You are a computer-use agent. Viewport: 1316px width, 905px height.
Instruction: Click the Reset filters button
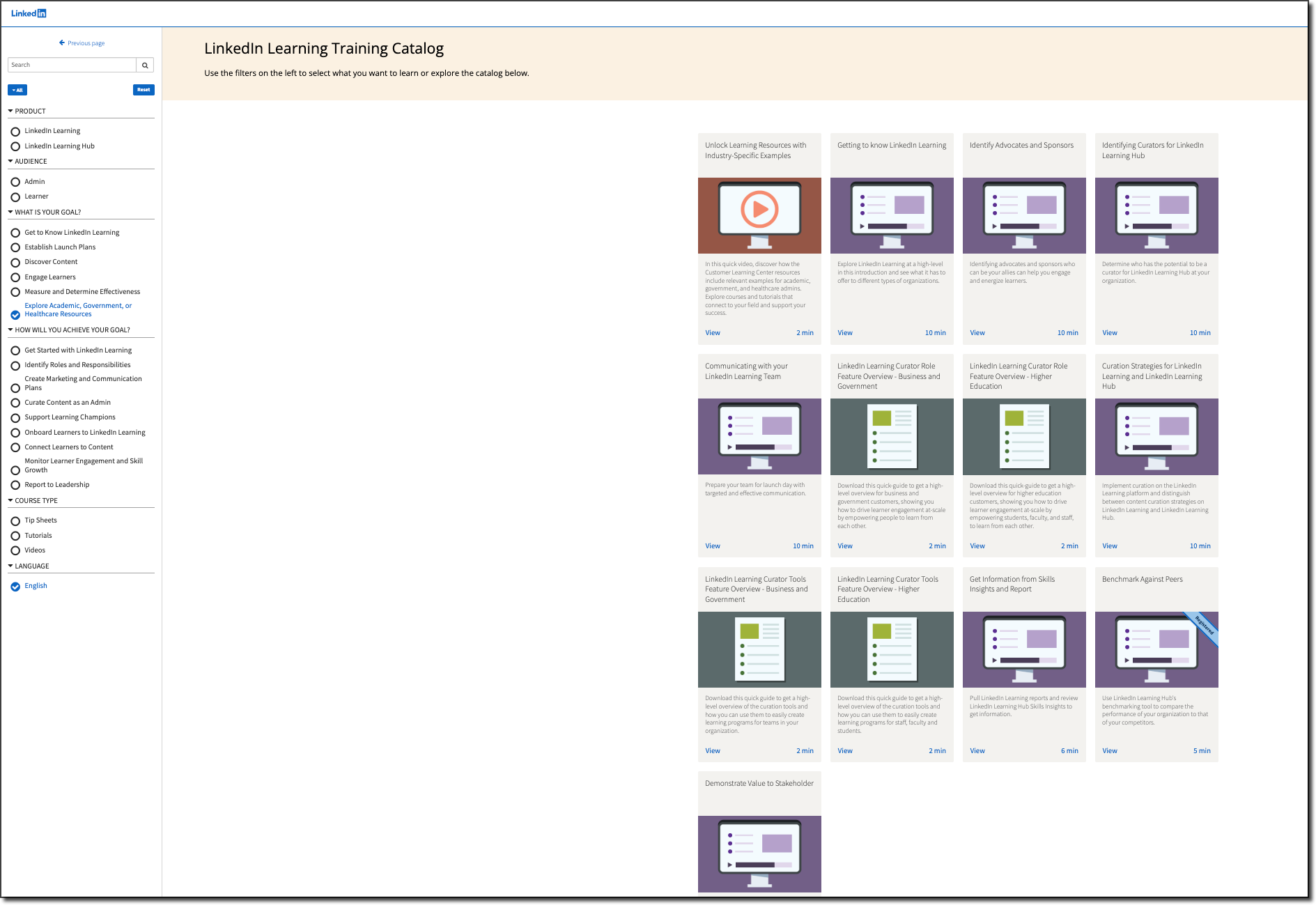click(144, 90)
